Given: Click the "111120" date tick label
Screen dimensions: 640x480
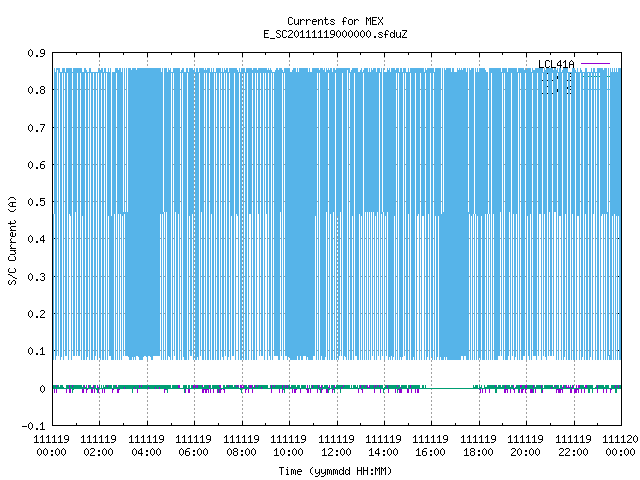Looking at the screenshot, I should (x=620, y=439).
